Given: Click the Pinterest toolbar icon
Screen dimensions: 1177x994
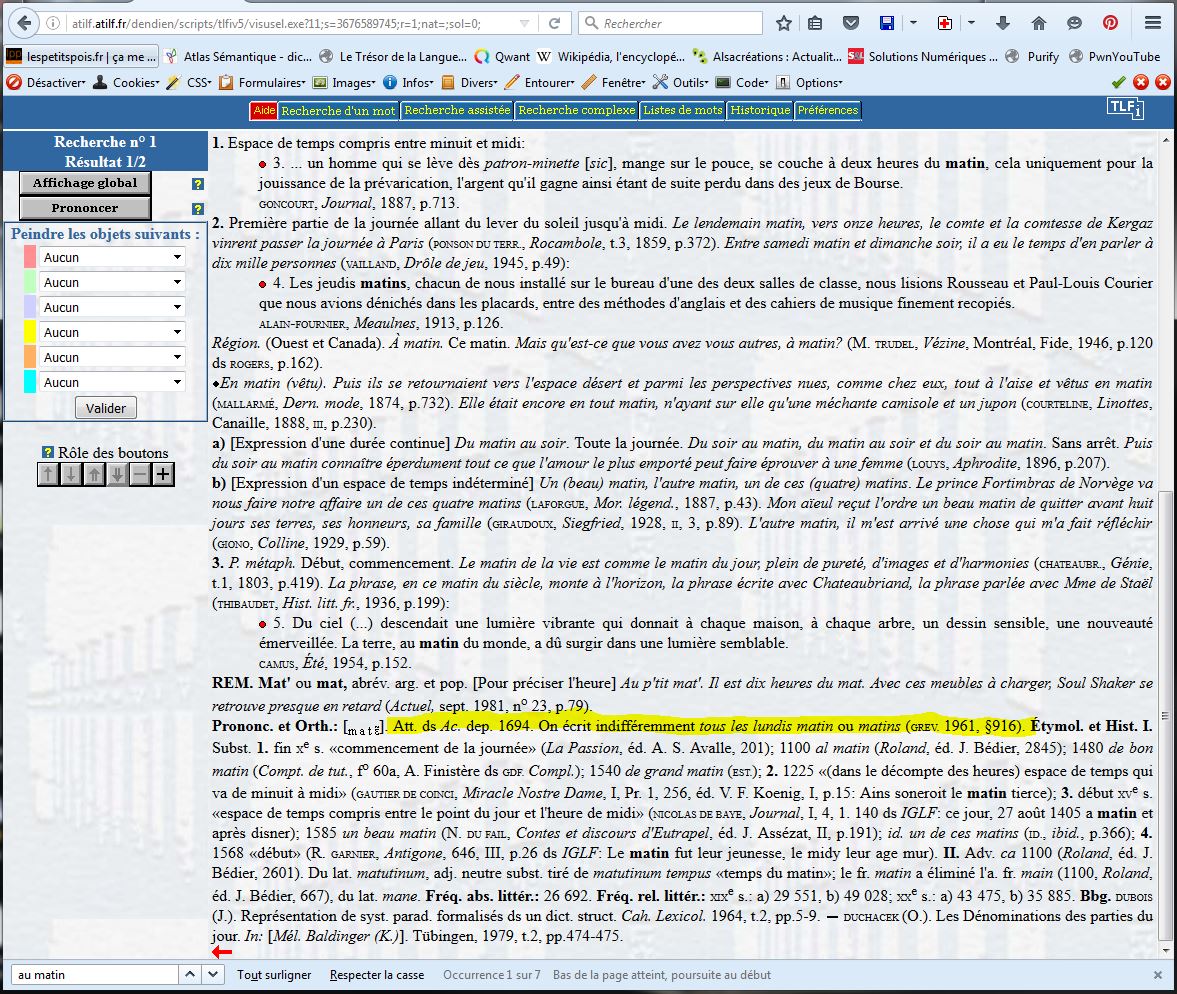Looking at the screenshot, I should click(1110, 22).
